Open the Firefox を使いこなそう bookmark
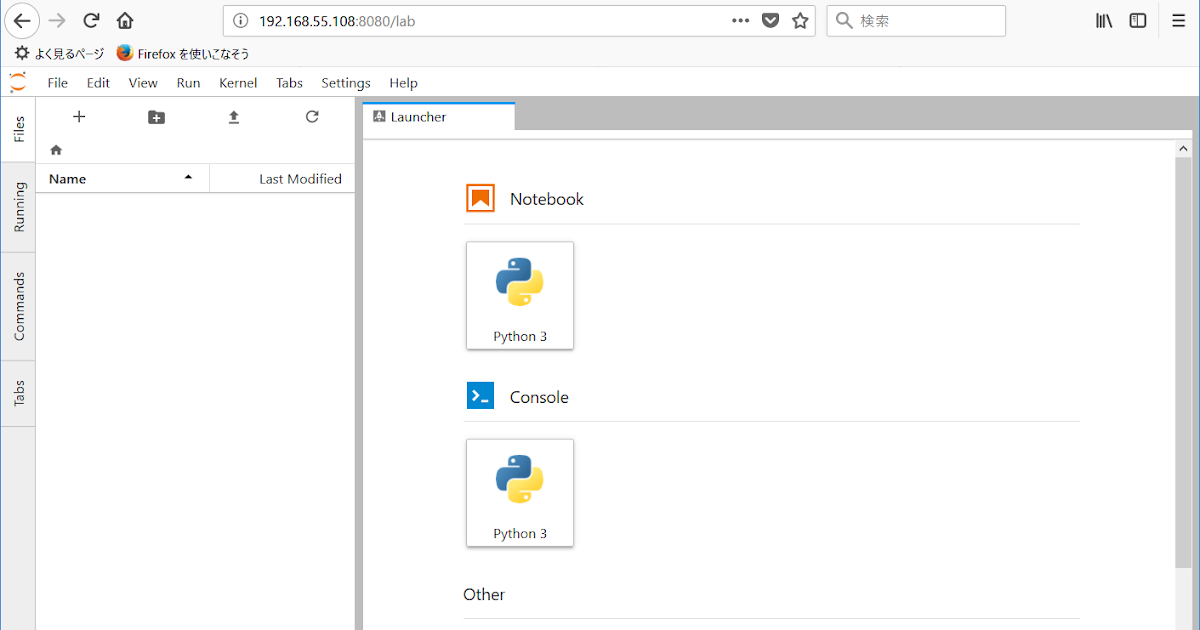Viewport: 1200px width, 630px height. coord(185,53)
